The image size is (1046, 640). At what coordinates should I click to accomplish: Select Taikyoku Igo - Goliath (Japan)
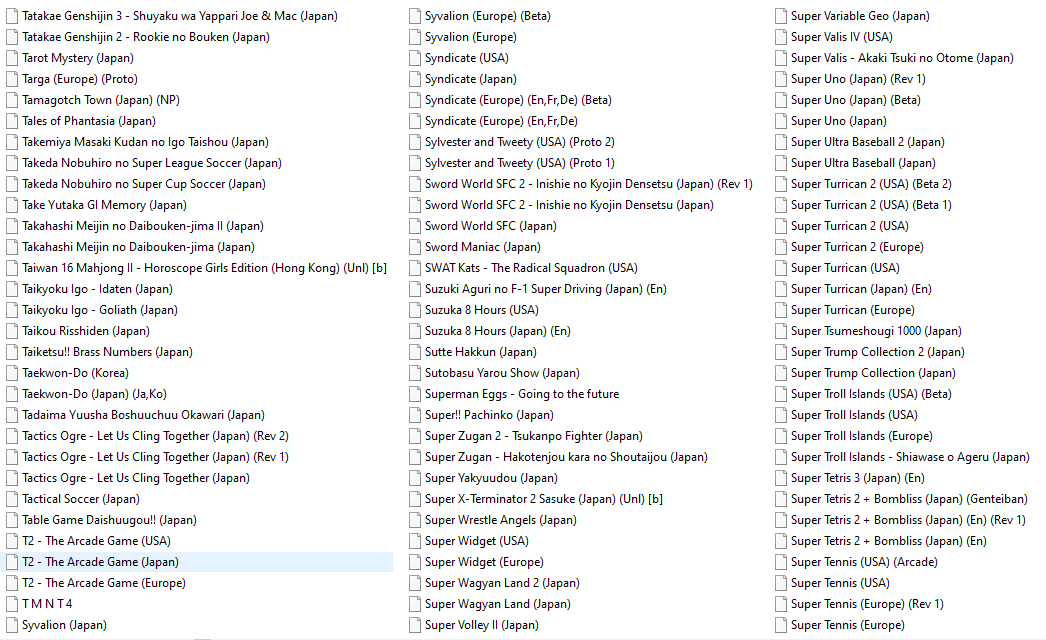point(99,310)
